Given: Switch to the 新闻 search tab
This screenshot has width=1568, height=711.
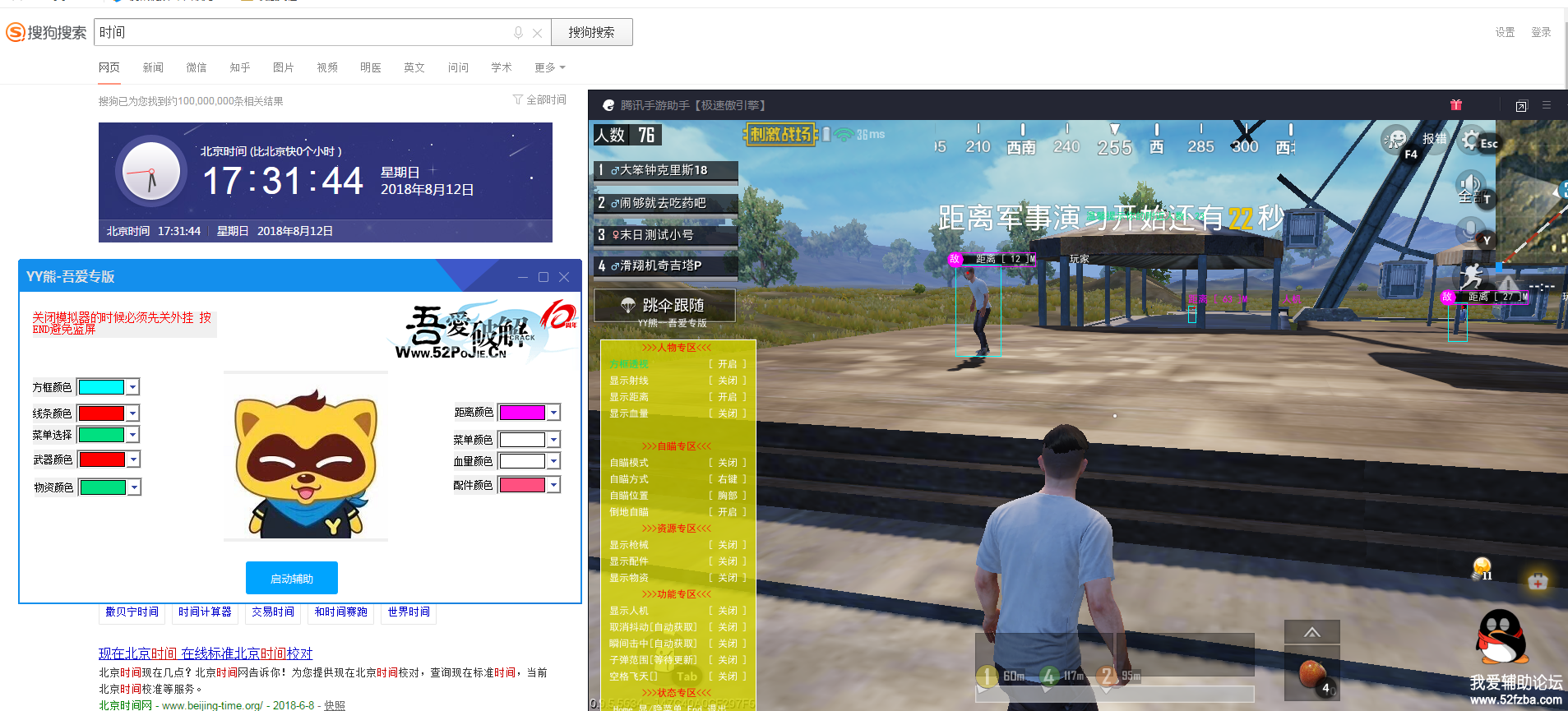Looking at the screenshot, I should pos(153,67).
